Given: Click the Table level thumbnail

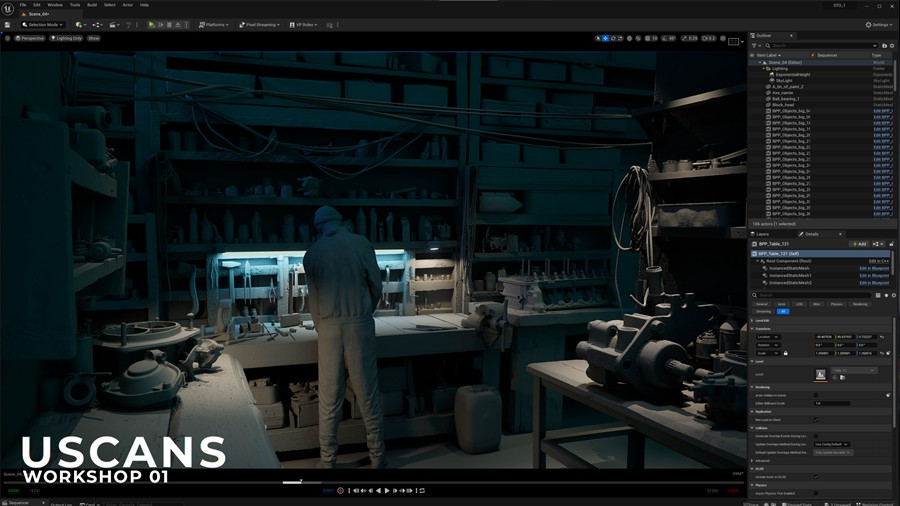Looking at the screenshot, I should [820, 374].
